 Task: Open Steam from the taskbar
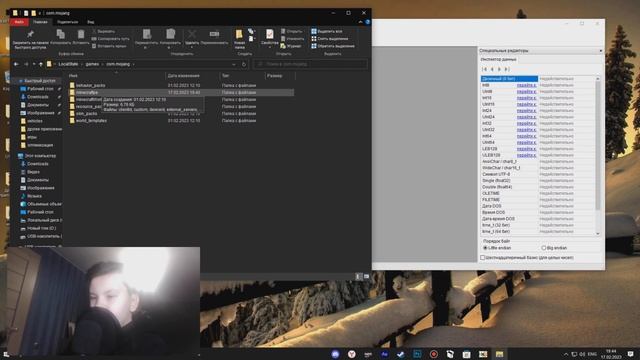click(400, 354)
